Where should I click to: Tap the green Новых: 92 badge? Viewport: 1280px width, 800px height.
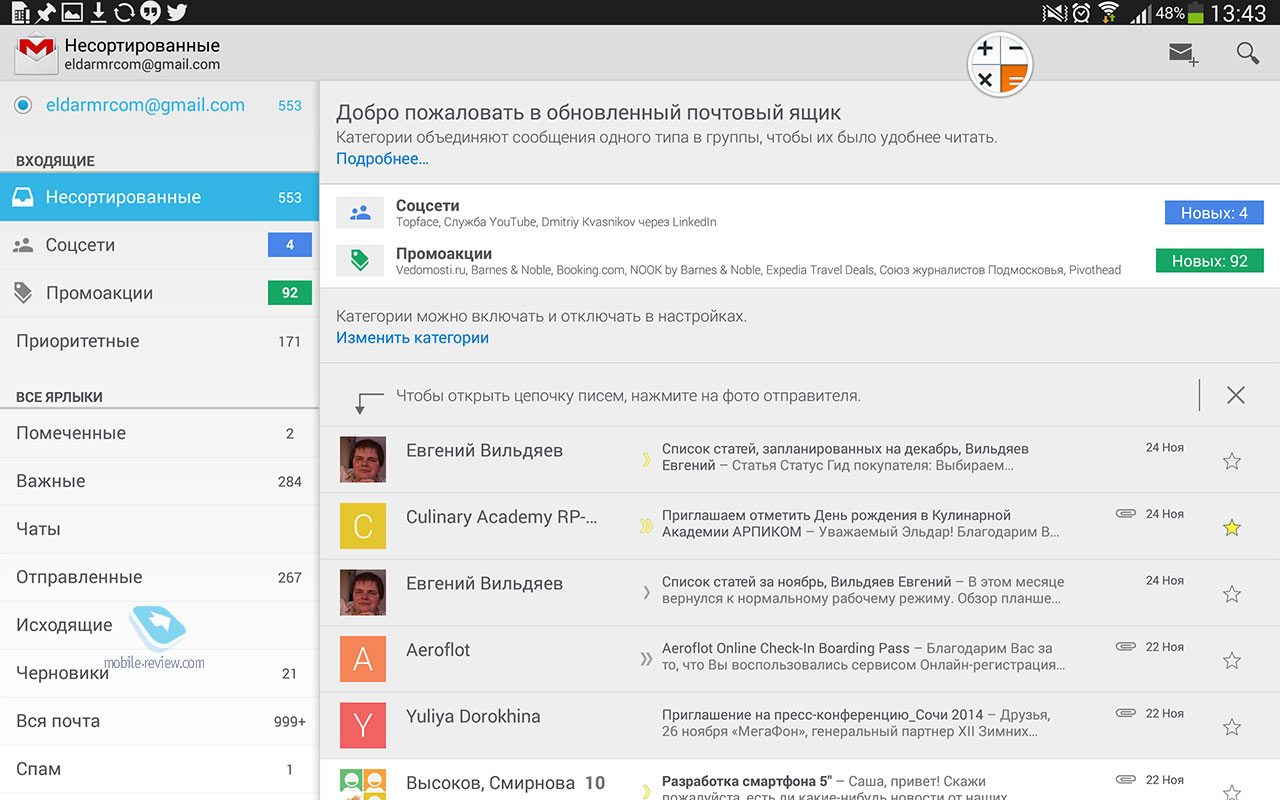tap(1210, 261)
